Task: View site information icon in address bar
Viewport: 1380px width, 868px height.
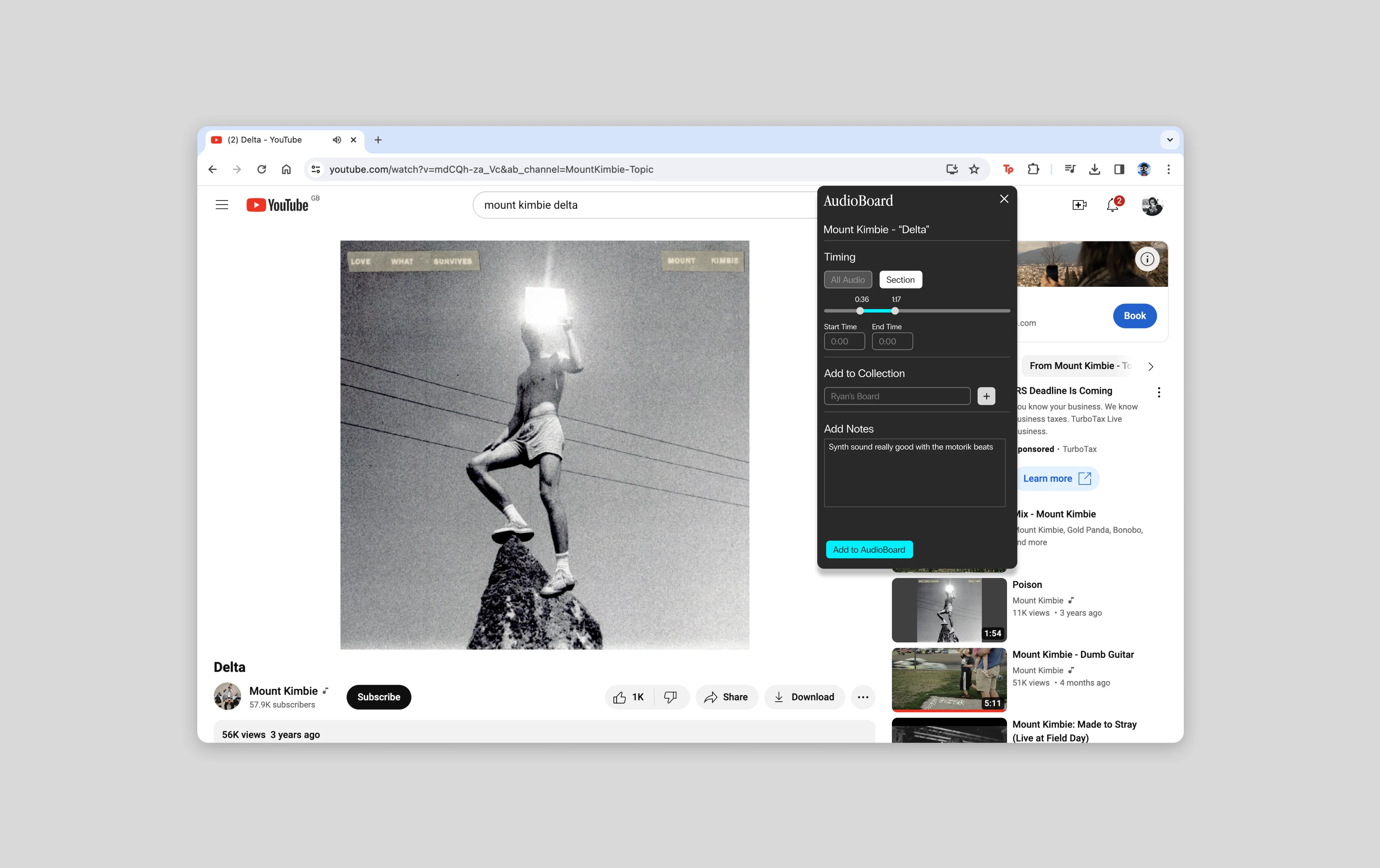Action: (x=316, y=169)
